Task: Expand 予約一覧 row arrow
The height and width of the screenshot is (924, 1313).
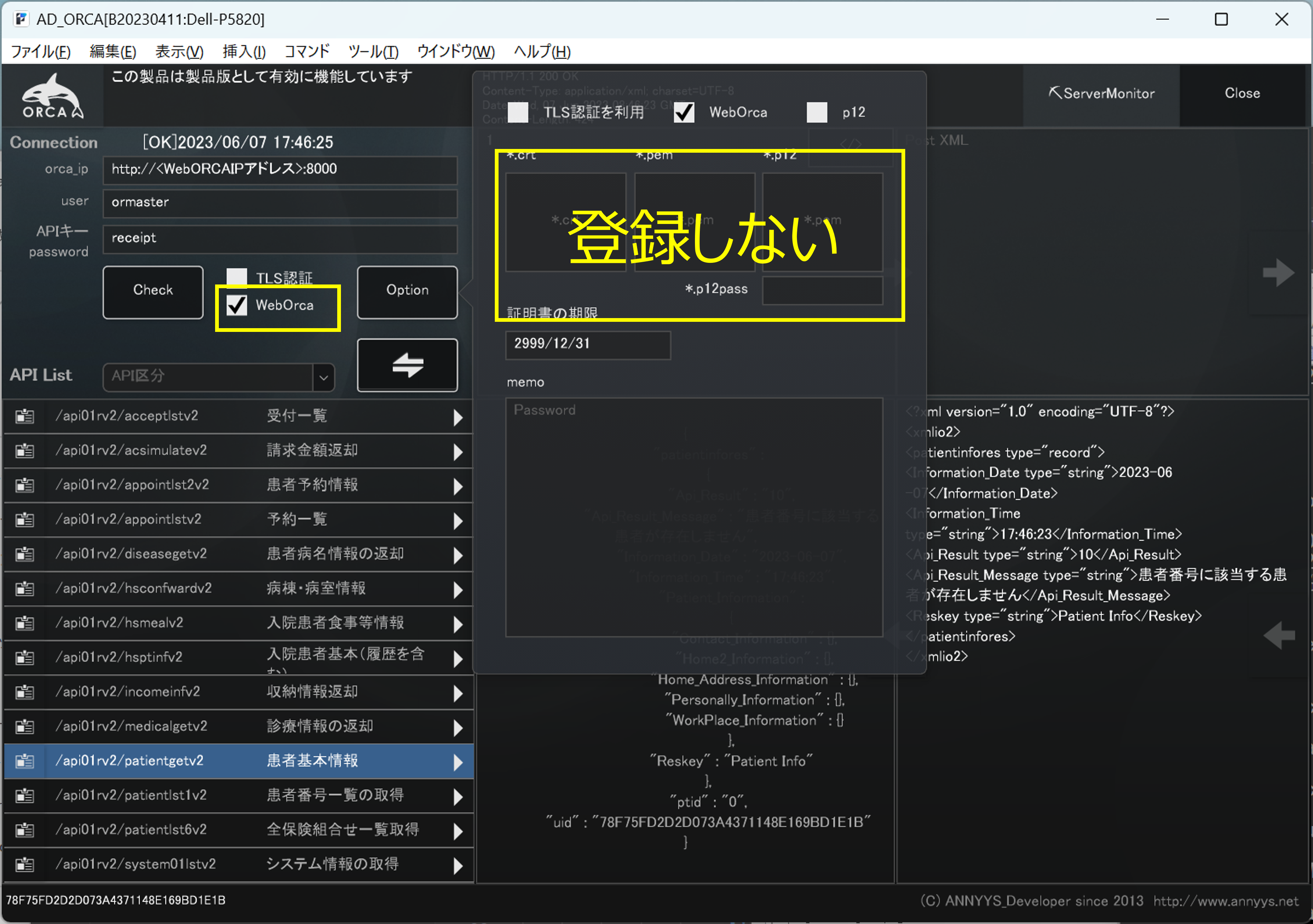Action: tap(457, 521)
